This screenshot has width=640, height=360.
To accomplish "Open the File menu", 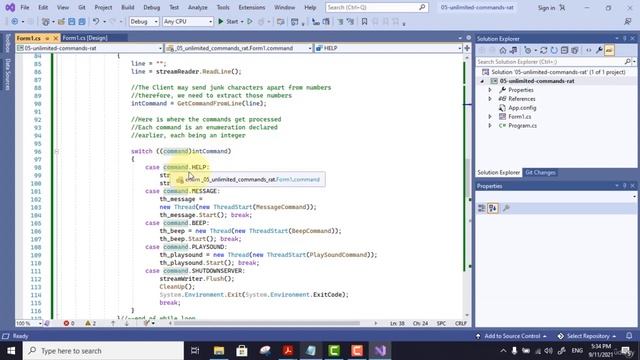I will (x=25, y=8).
